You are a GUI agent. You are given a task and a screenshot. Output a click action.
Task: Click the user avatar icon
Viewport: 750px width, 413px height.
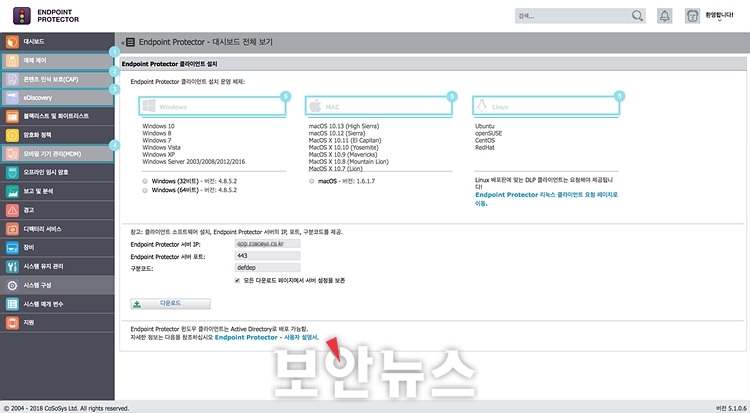(692, 16)
